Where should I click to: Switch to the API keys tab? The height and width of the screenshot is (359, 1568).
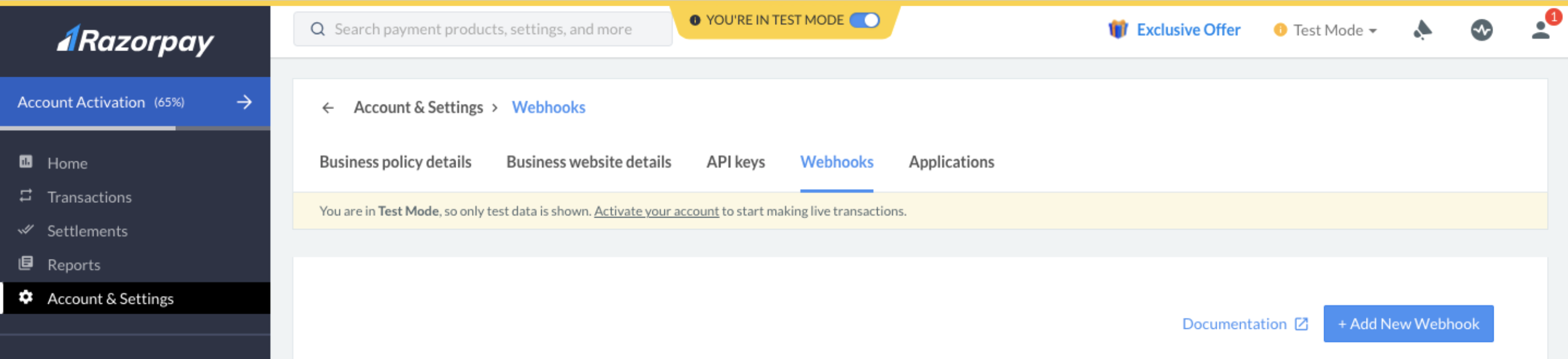[735, 161]
